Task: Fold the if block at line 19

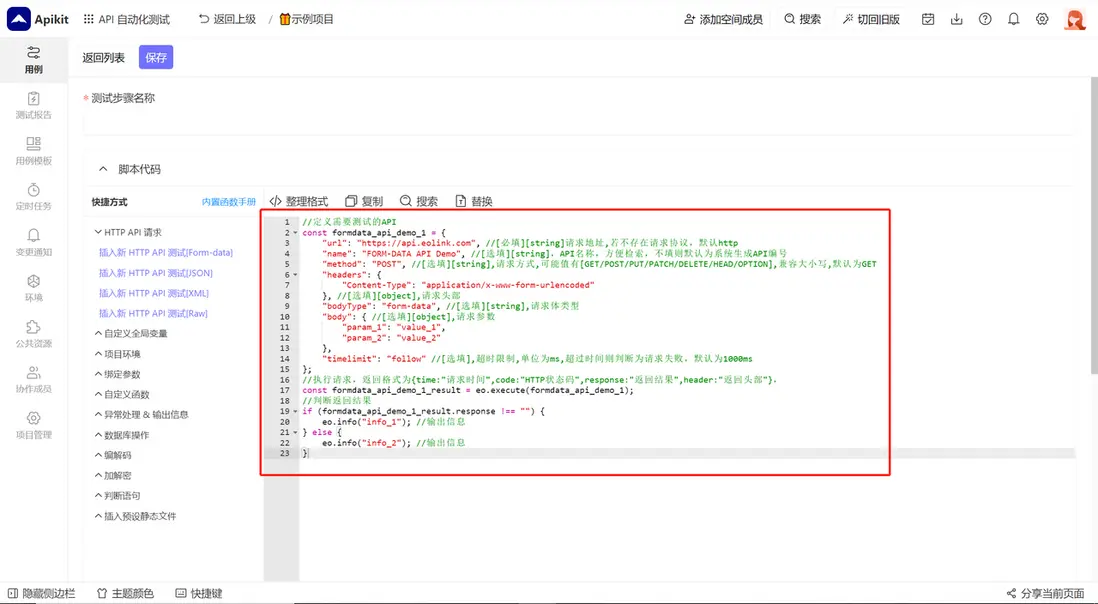Action: (295, 411)
